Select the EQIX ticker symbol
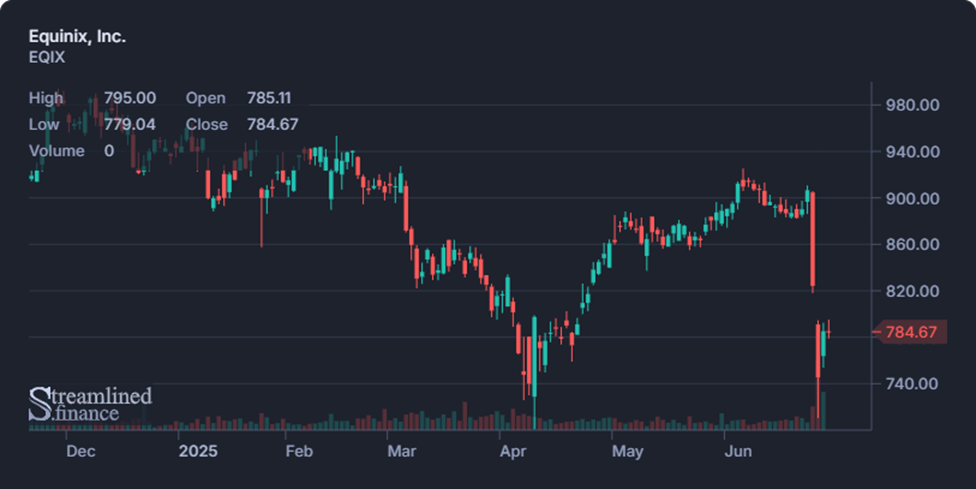The image size is (976, 489). tap(47, 57)
